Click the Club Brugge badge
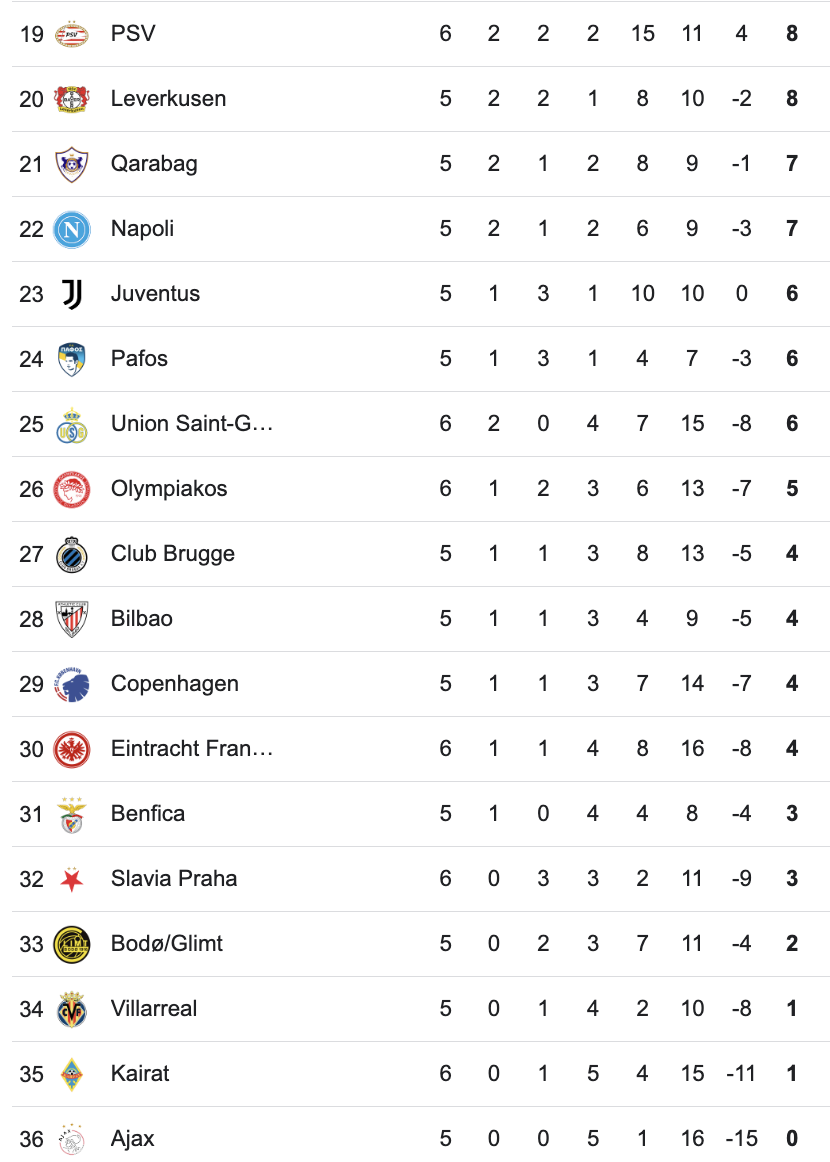Screen dimensions: 830x1162 click(71, 554)
